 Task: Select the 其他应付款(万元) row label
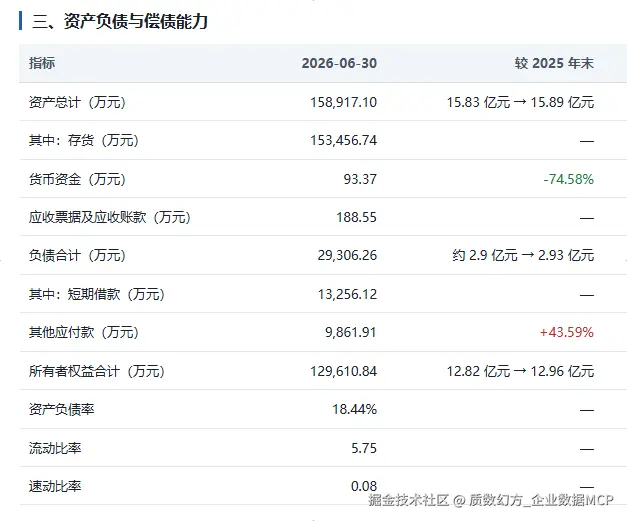(84, 332)
